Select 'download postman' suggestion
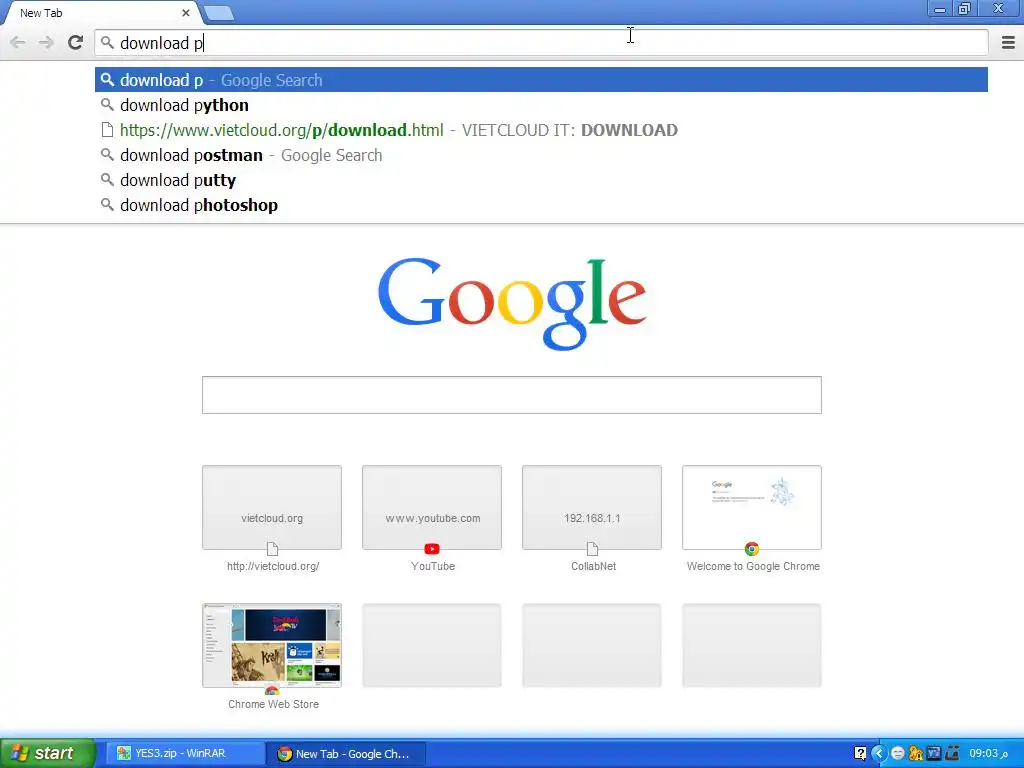 [541, 155]
